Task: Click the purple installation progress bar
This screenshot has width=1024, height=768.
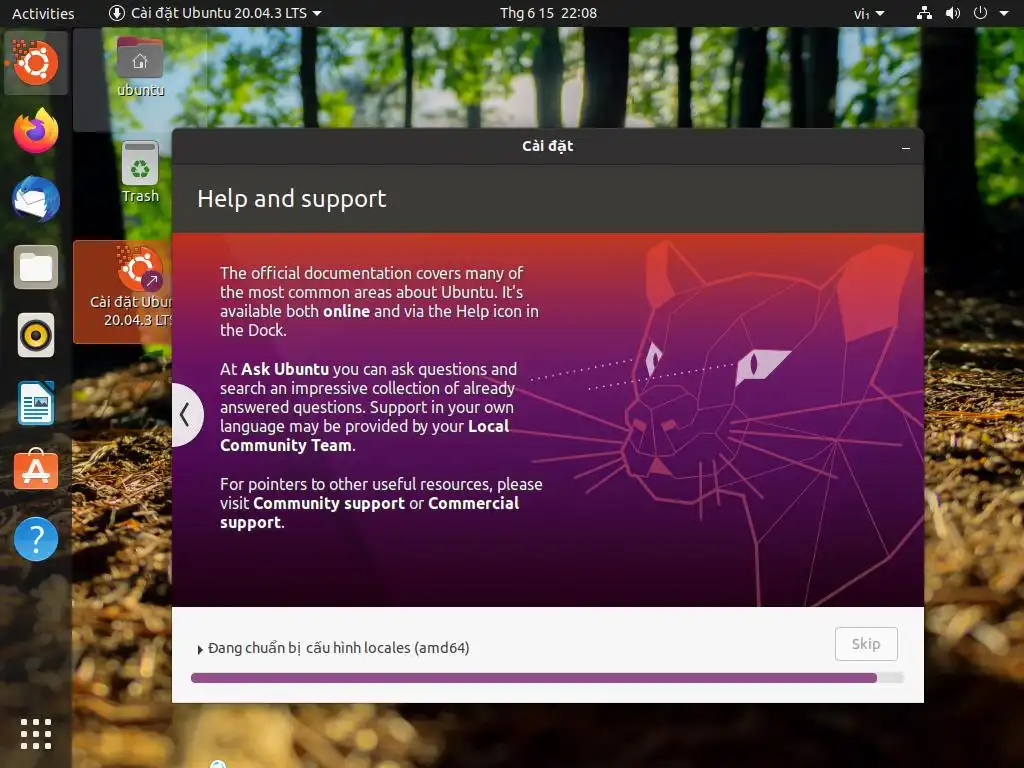Action: click(x=547, y=679)
